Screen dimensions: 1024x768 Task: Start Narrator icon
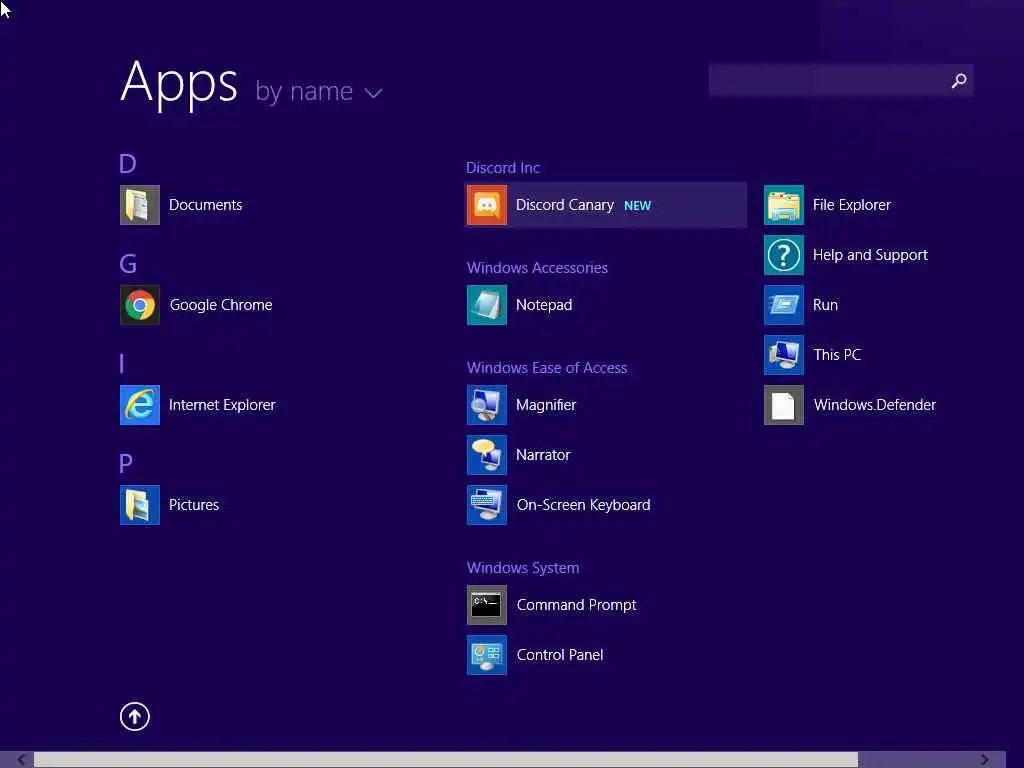pos(487,455)
